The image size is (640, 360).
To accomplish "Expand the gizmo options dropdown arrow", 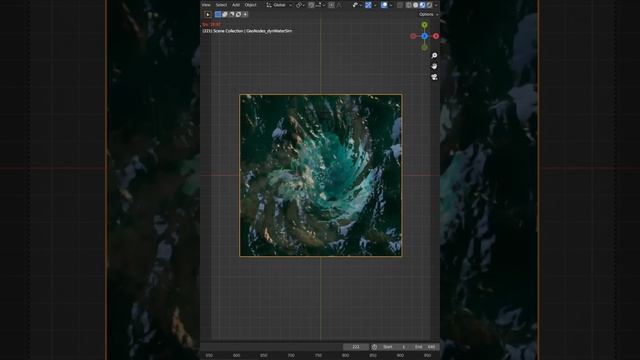I will pyautogui.click(x=375, y=5).
